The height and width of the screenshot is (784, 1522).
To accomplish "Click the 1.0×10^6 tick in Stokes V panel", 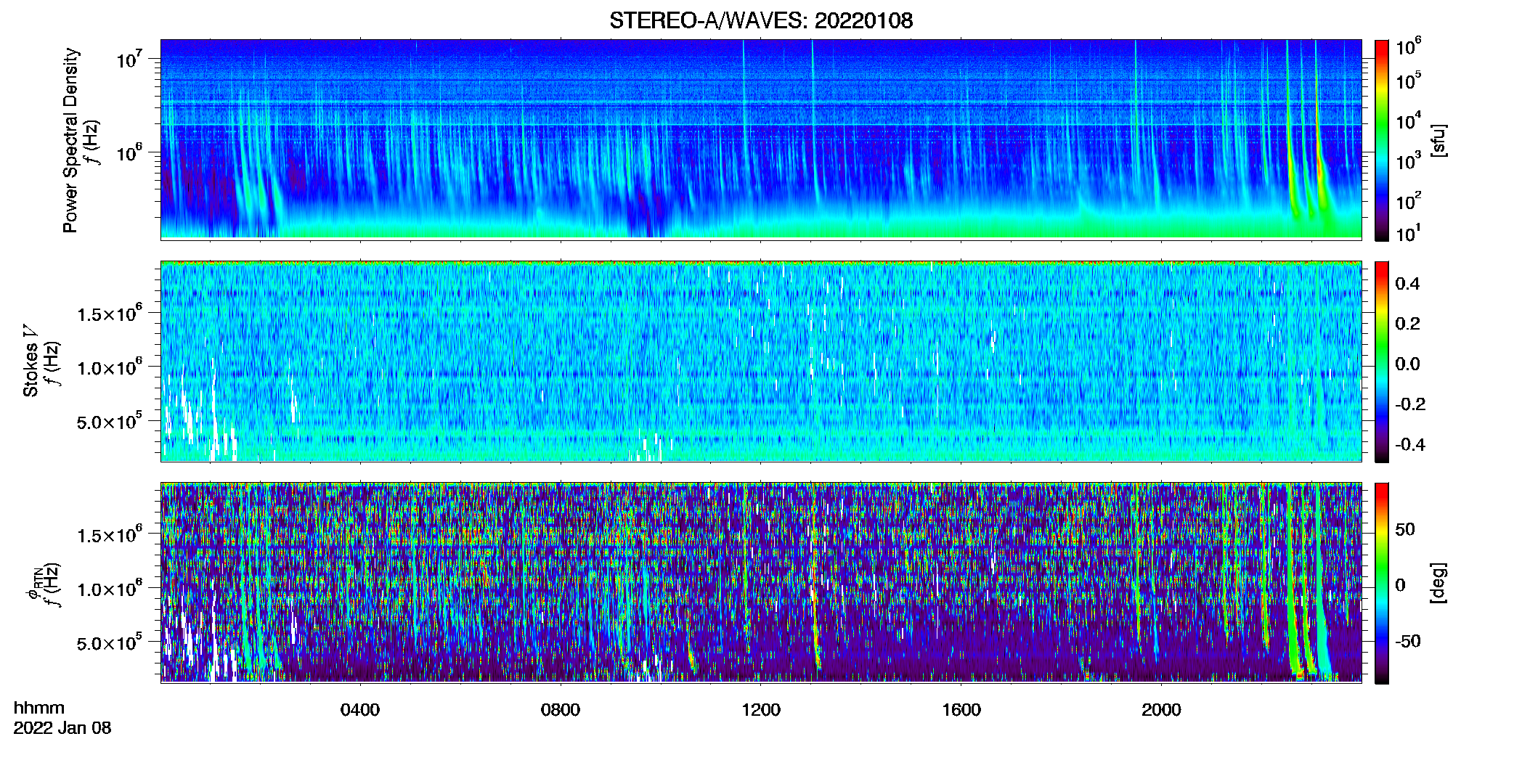I will 110,367.
